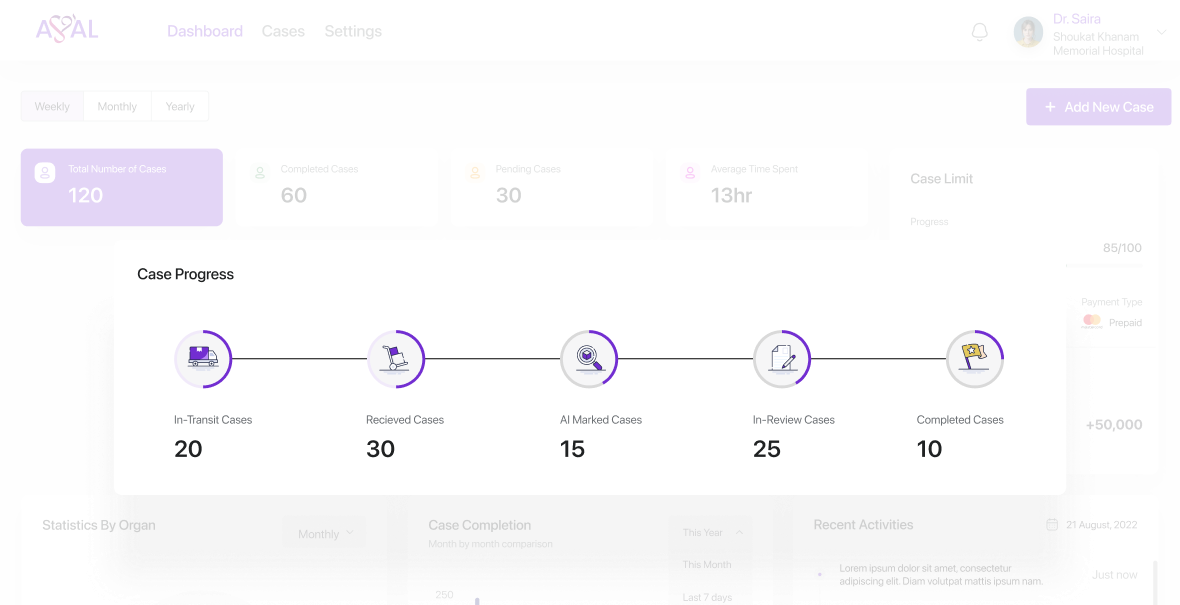1180x605 pixels.
Task: Click the In-Transit truck icon
Action: (203, 359)
